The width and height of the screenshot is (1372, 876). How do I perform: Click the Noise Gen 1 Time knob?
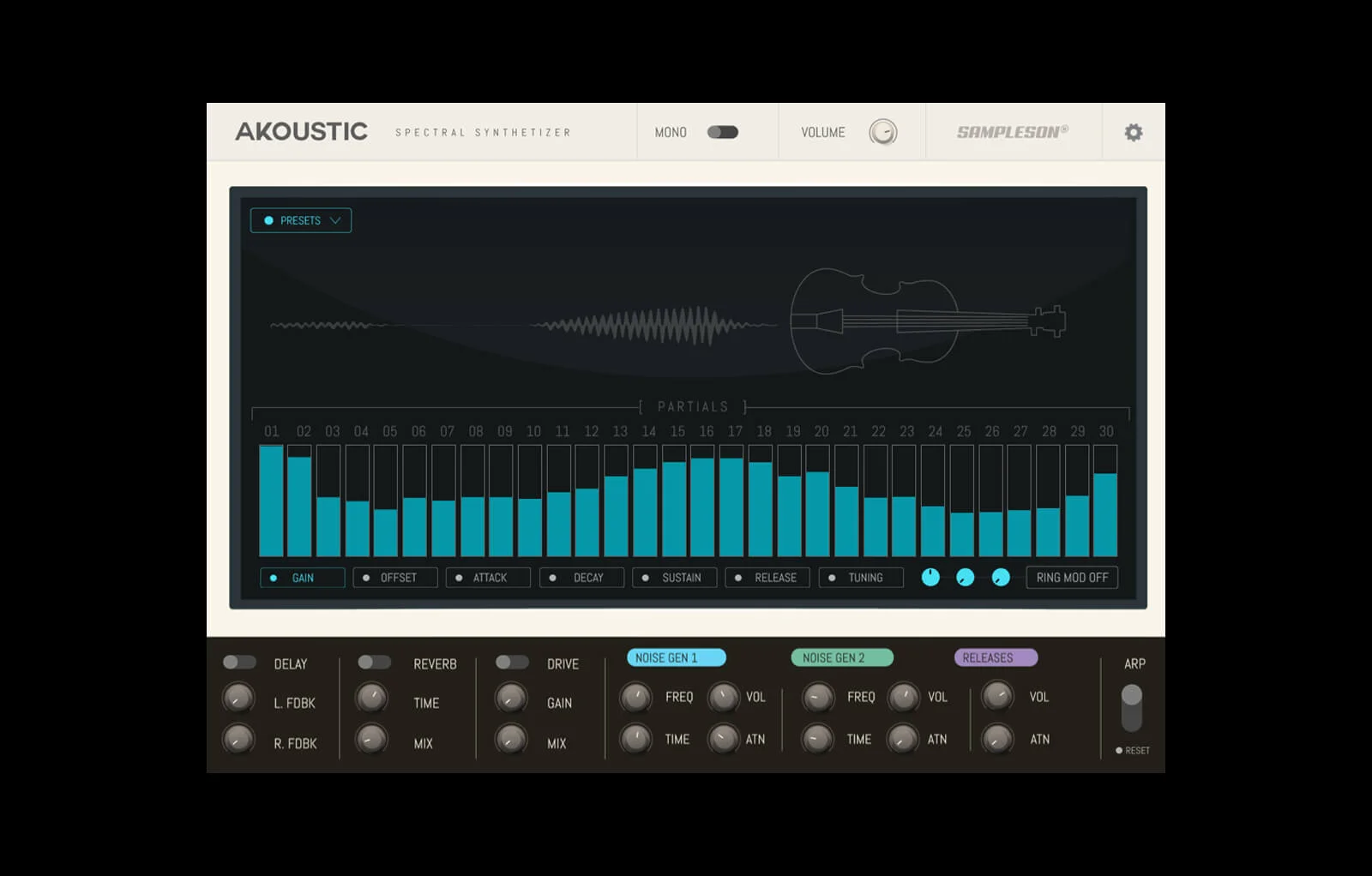coord(635,738)
